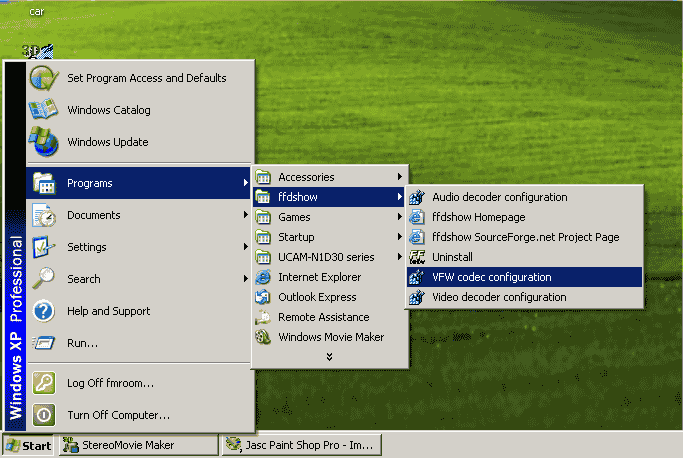This screenshot has width=683, height=458.
Task: Expand the Games submenu arrow
Action: pos(399,217)
